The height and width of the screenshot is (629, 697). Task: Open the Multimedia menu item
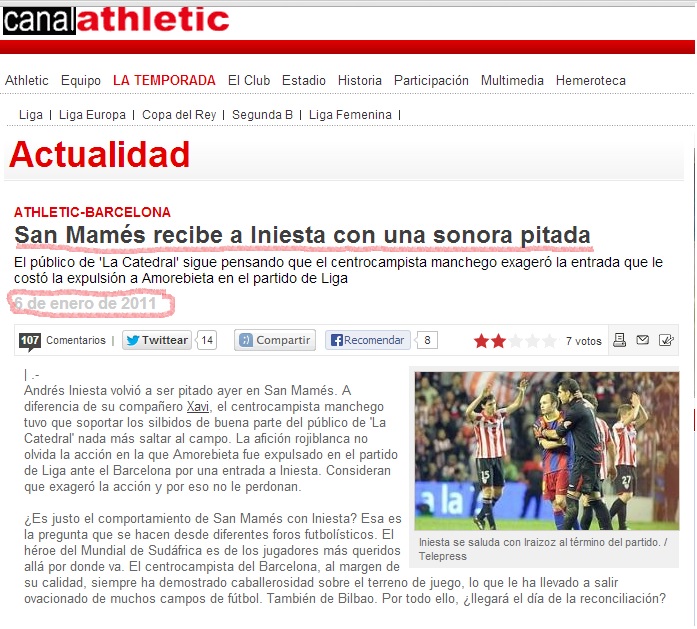click(x=512, y=80)
